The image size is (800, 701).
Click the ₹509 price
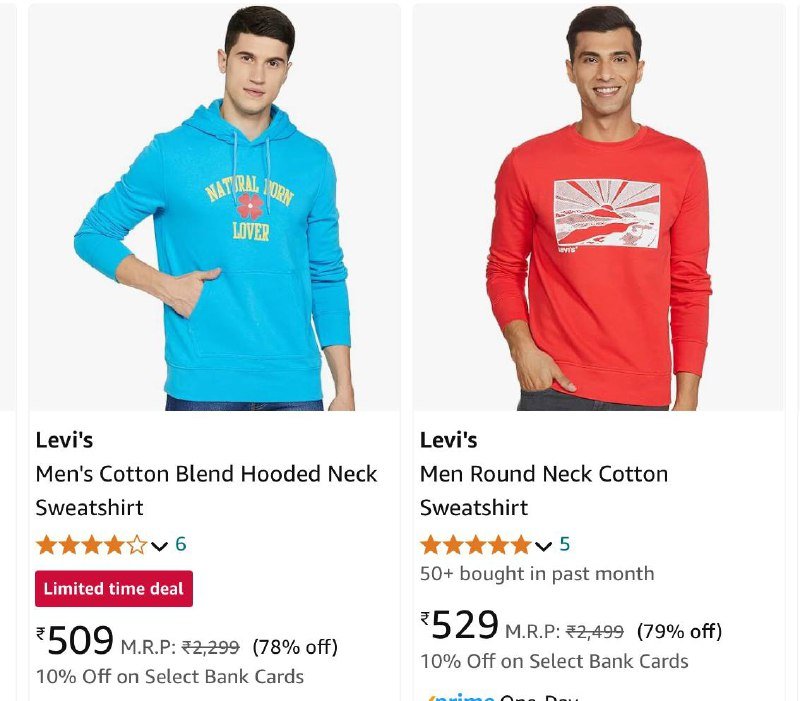(x=76, y=640)
